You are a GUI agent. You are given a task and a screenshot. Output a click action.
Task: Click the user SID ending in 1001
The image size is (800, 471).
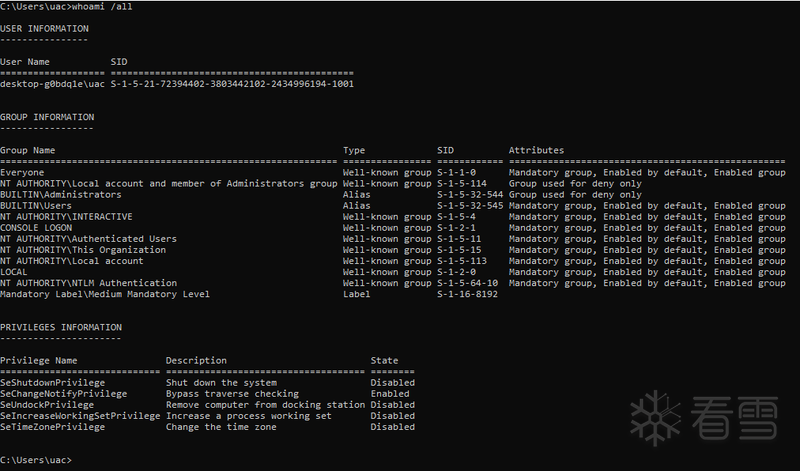pyautogui.click(x=232, y=84)
